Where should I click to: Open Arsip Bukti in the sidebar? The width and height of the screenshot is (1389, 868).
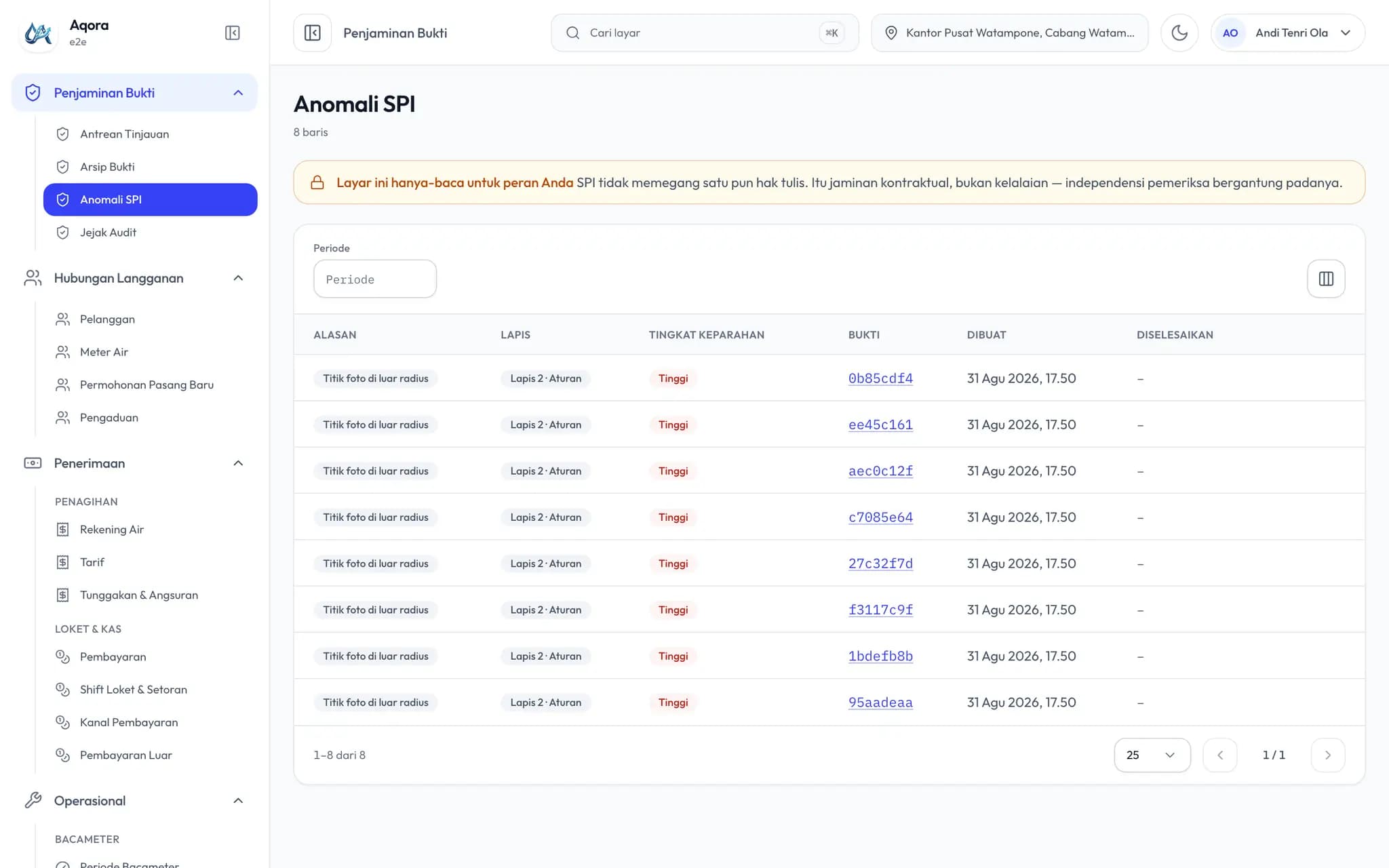tap(150, 167)
